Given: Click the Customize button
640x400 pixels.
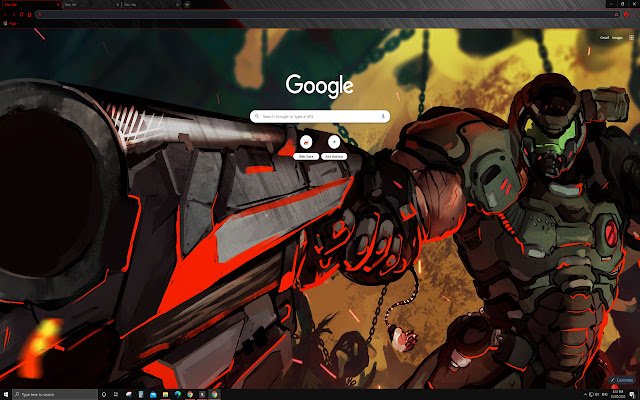Looking at the screenshot, I should point(622,380).
